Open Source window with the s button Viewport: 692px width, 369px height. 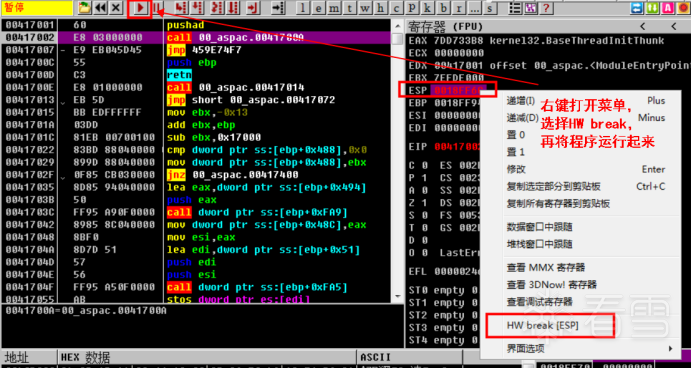[489, 8]
